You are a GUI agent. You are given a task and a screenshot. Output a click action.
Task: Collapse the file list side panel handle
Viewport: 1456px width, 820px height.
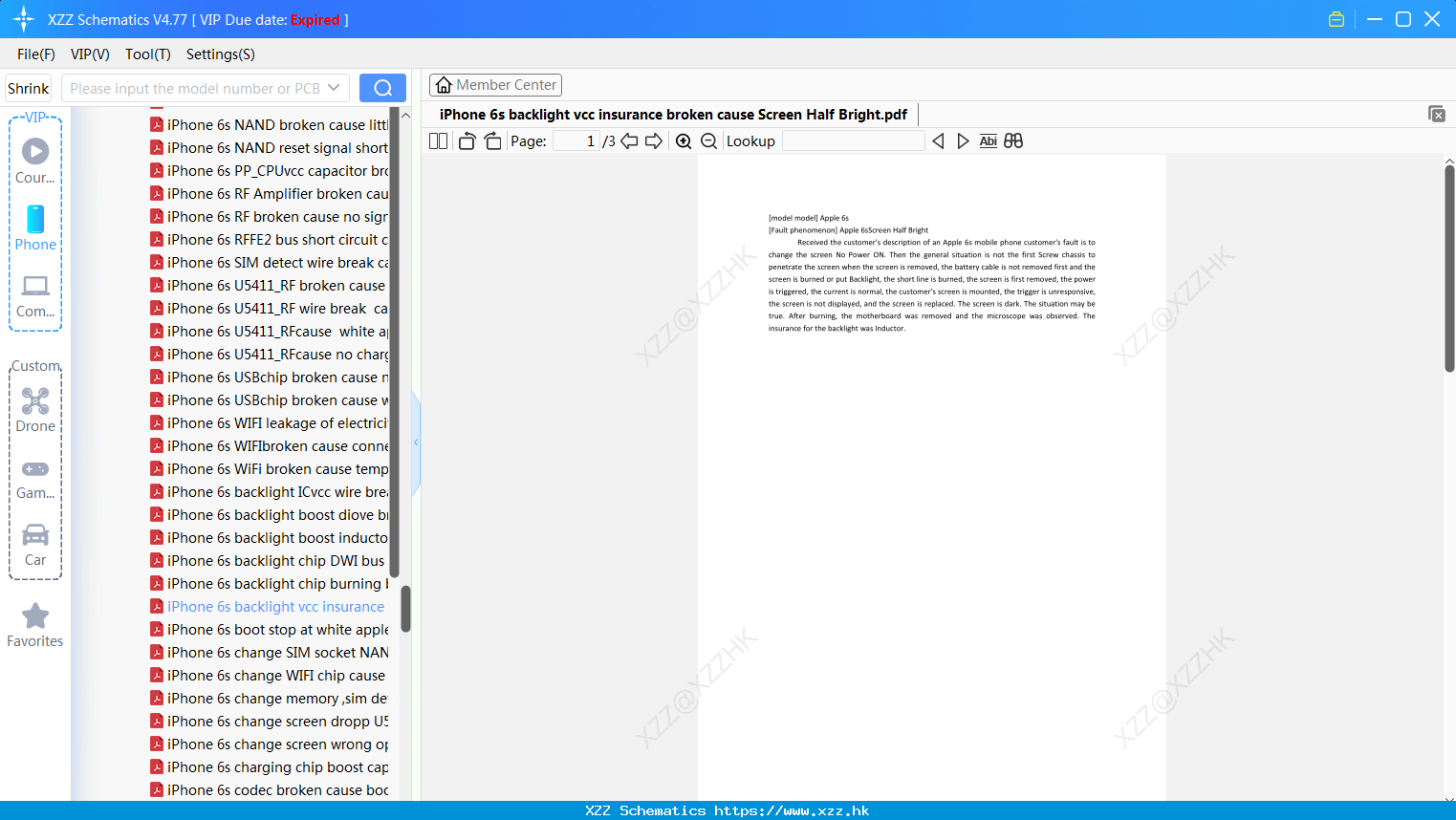[x=416, y=442]
